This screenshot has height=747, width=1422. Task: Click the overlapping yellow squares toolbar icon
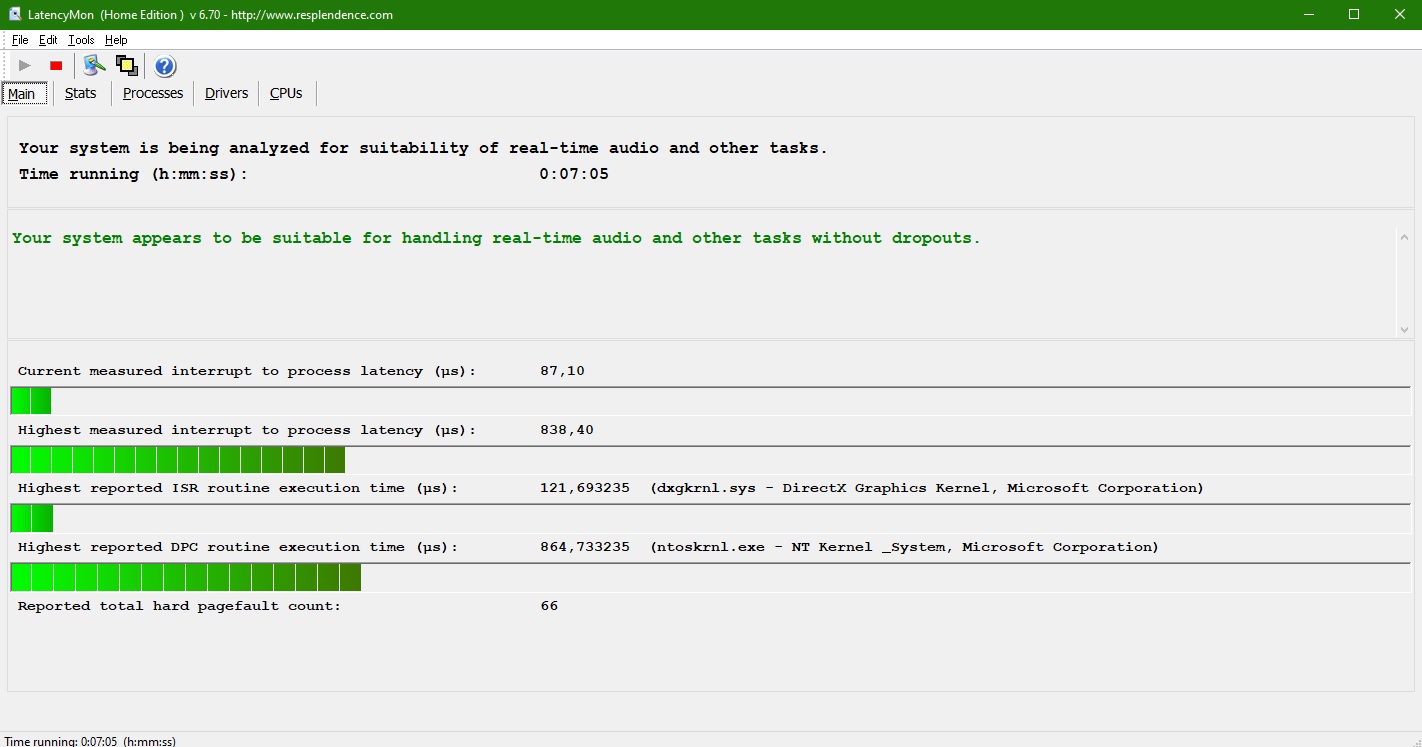[126, 66]
